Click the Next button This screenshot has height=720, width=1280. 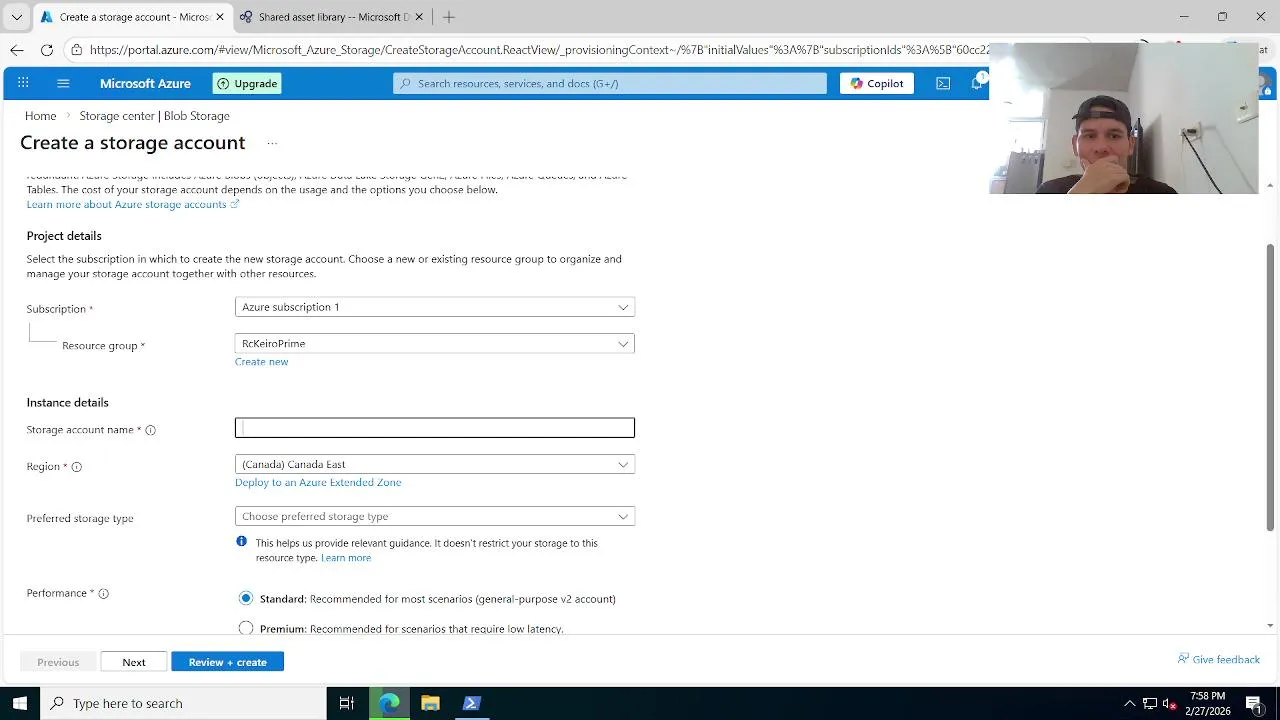134,662
